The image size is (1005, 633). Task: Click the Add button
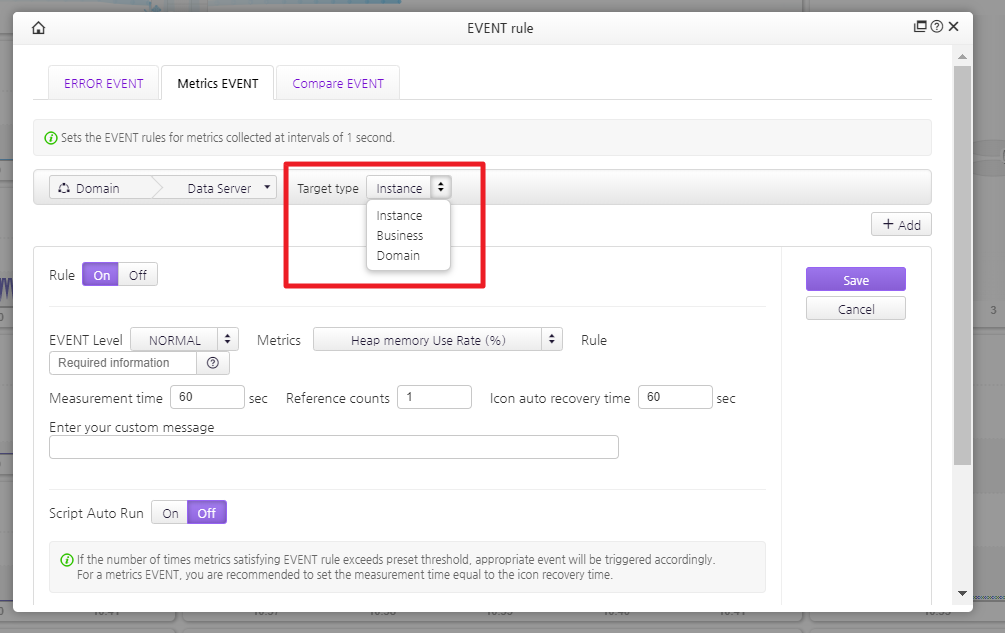coord(901,225)
